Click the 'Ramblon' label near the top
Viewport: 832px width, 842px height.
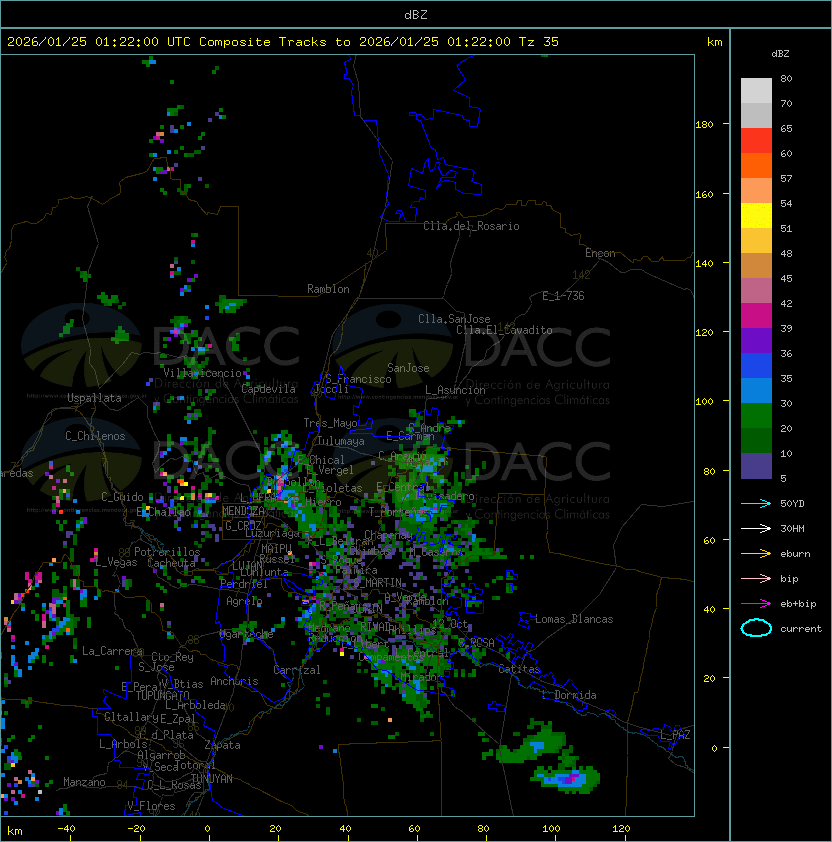click(x=328, y=289)
